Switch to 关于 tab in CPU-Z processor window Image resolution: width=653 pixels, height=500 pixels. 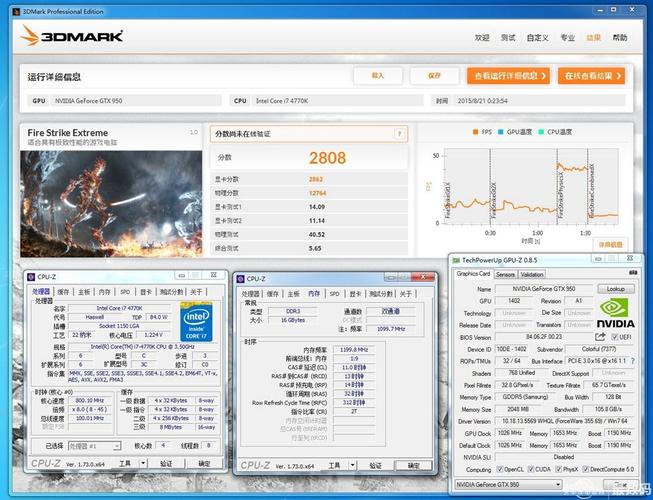click(x=196, y=292)
